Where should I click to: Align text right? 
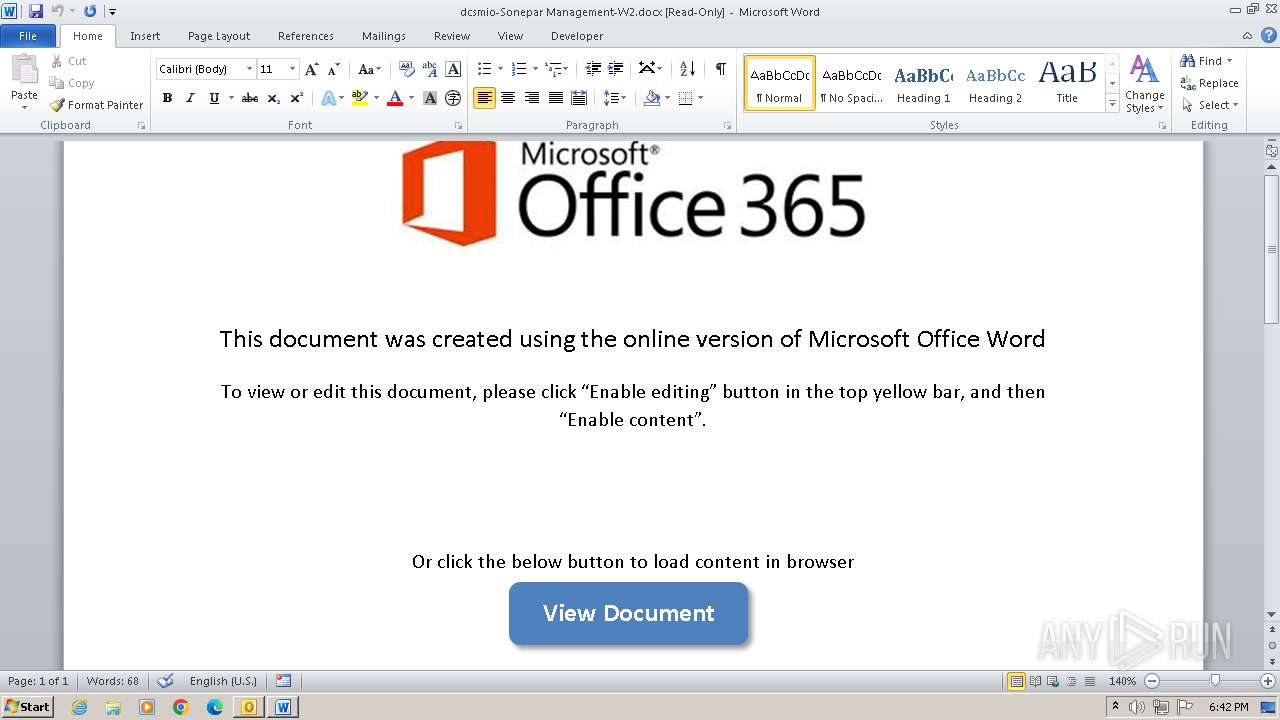pos(532,98)
